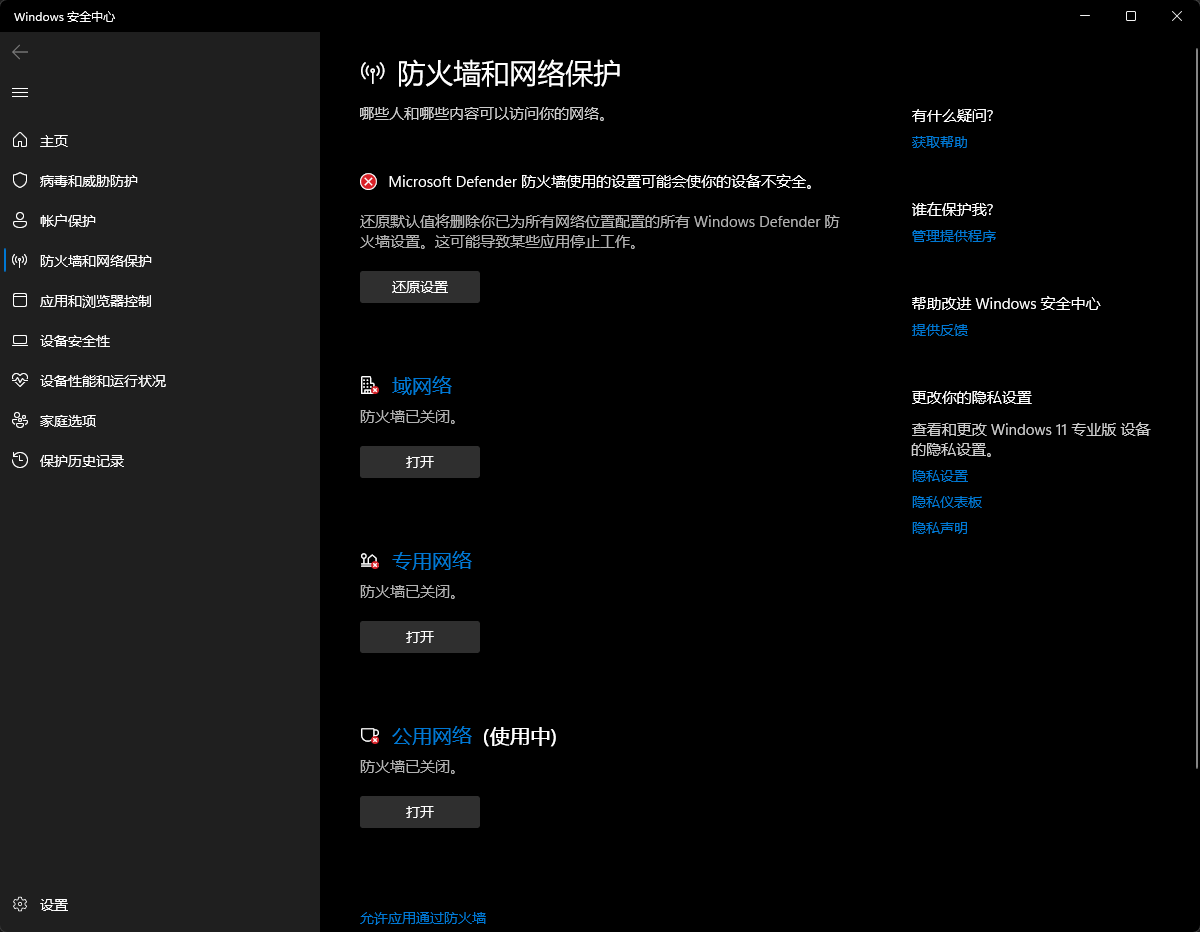1200x932 pixels.
Task: Click 允许应用通过防火墙 link
Action: point(423,918)
